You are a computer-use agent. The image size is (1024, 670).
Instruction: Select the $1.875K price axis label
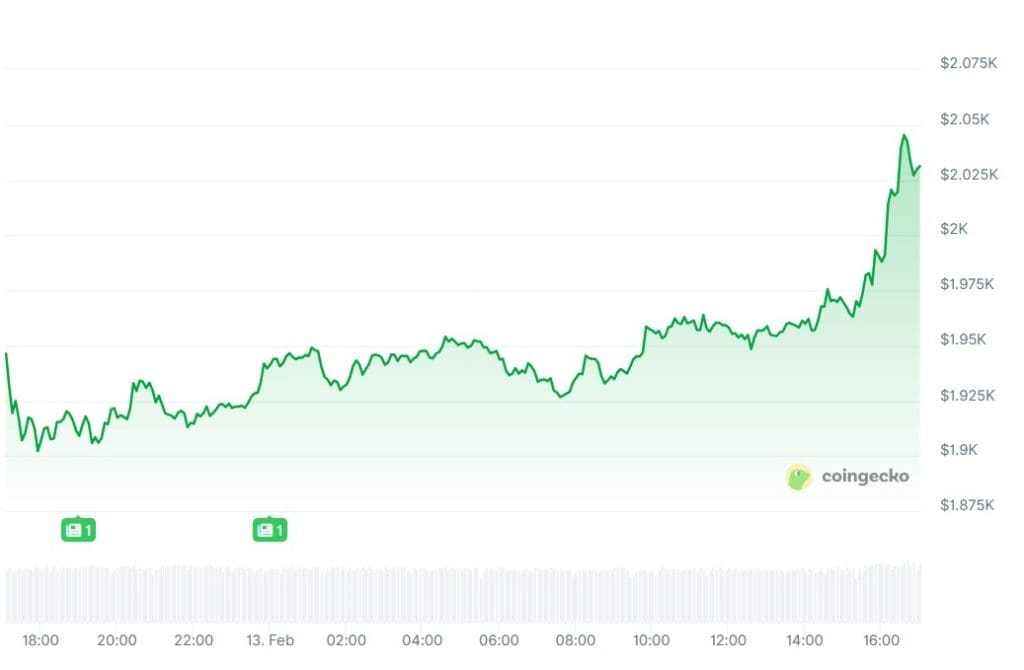968,505
